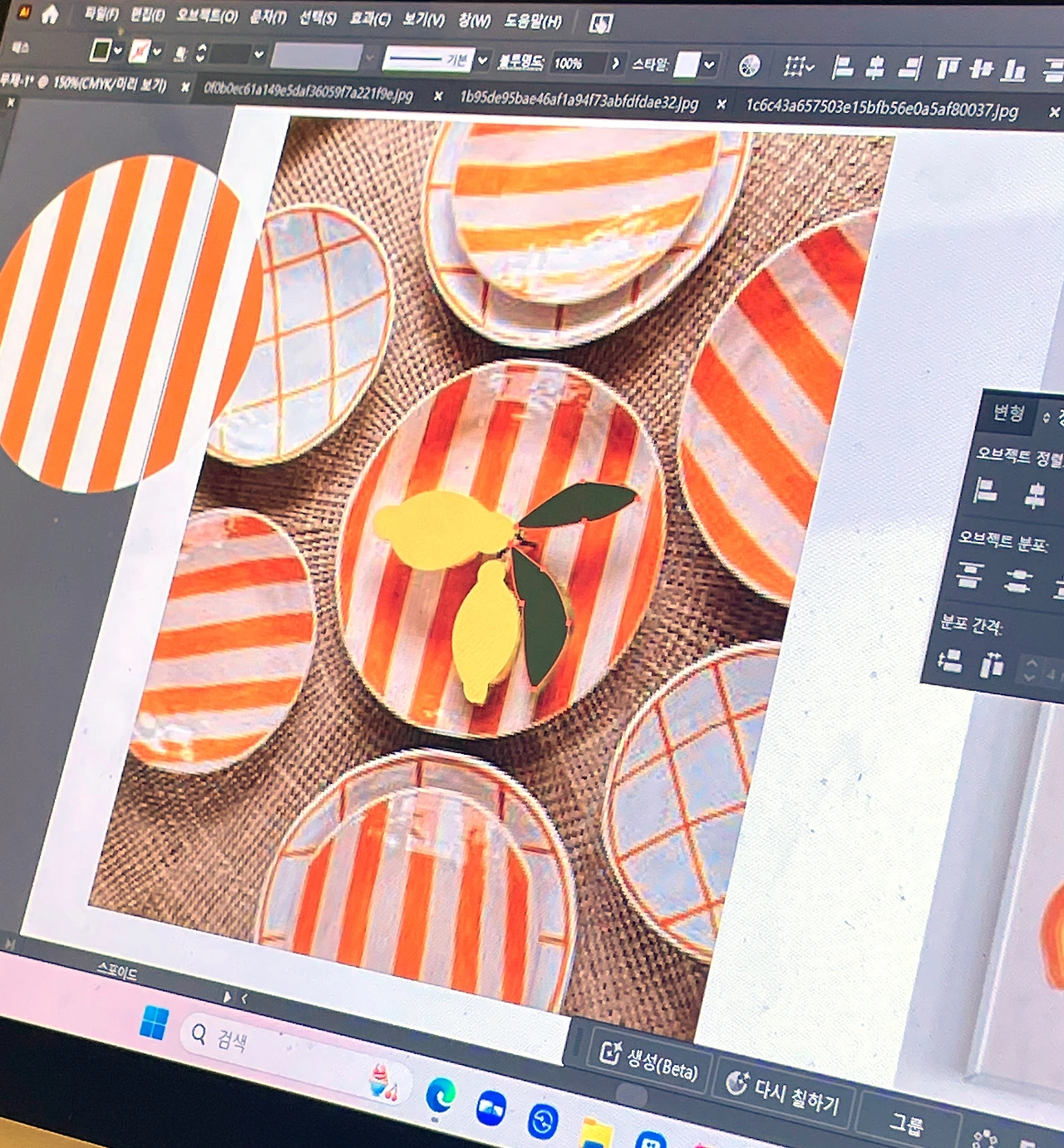Switch to the 1b95de95bae46af1a94f73abfdfdae32.jpg tab
Image resolution: width=1064 pixels, height=1148 pixels.
click(579, 101)
